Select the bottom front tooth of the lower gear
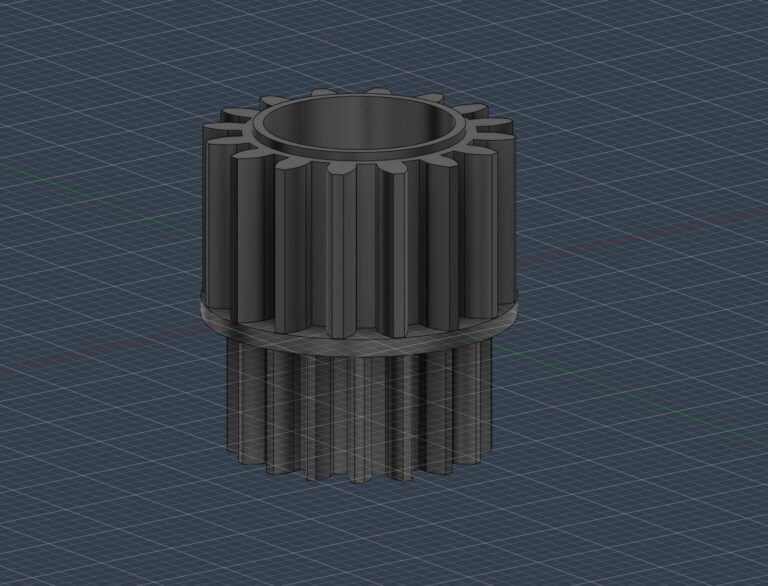768x586 pixels. point(360,421)
